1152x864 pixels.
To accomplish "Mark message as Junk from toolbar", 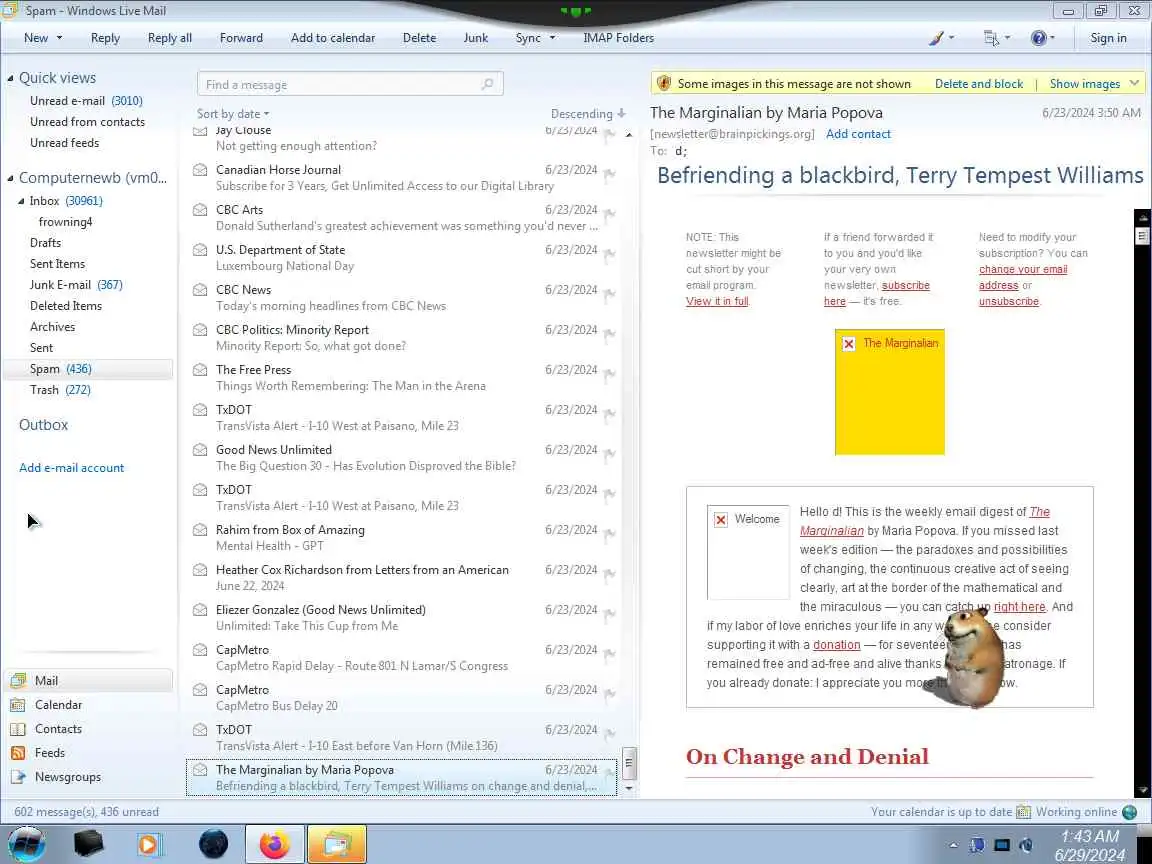I will tap(475, 38).
